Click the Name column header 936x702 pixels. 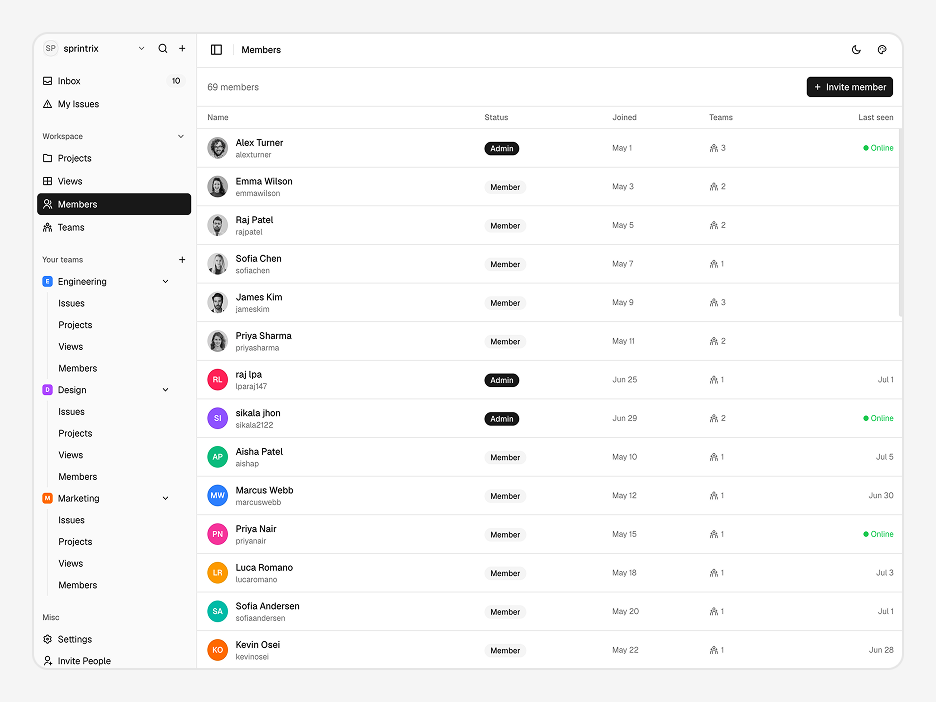point(218,117)
